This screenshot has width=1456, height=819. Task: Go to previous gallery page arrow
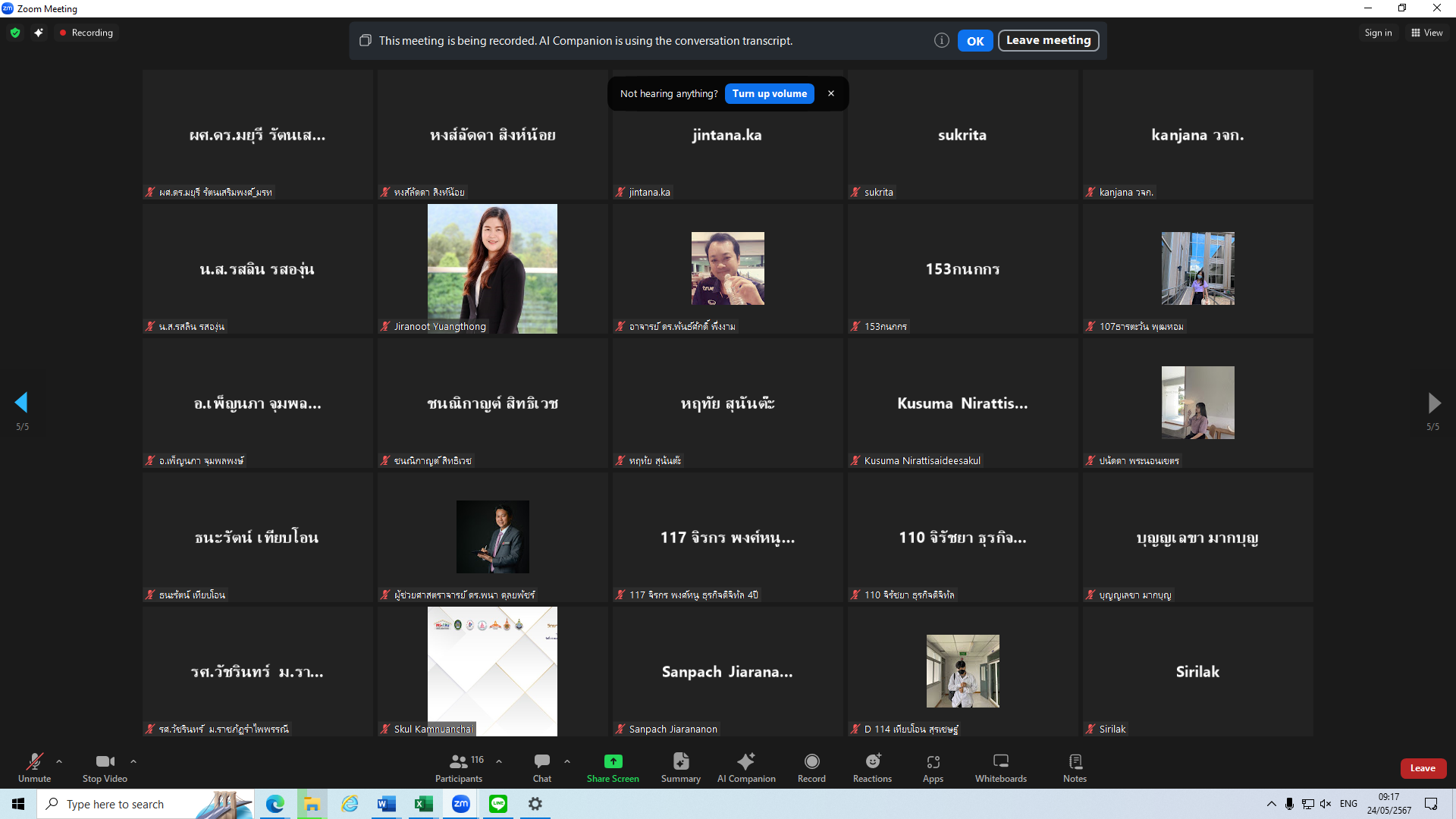pyautogui.click(x=21, y=403)
